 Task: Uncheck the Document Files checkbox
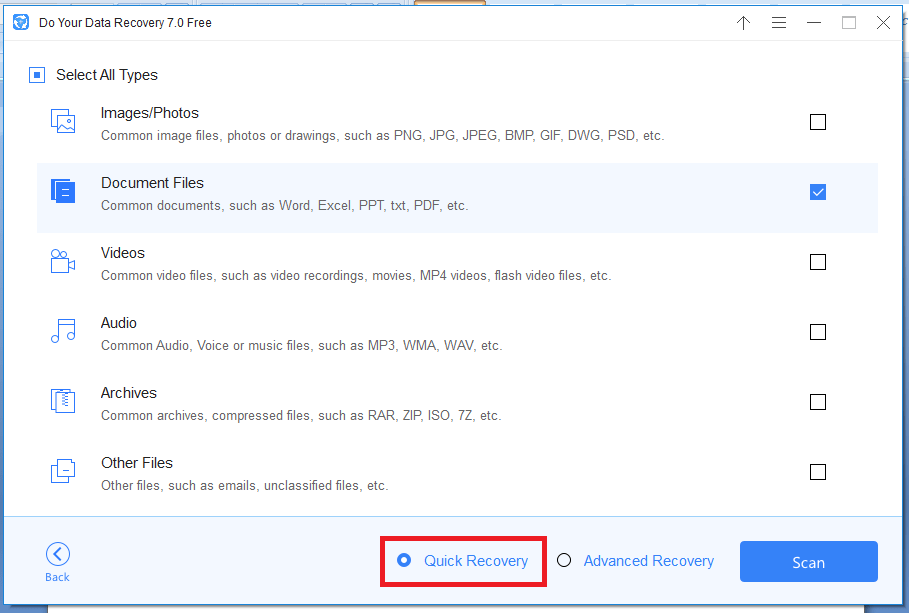817,192
